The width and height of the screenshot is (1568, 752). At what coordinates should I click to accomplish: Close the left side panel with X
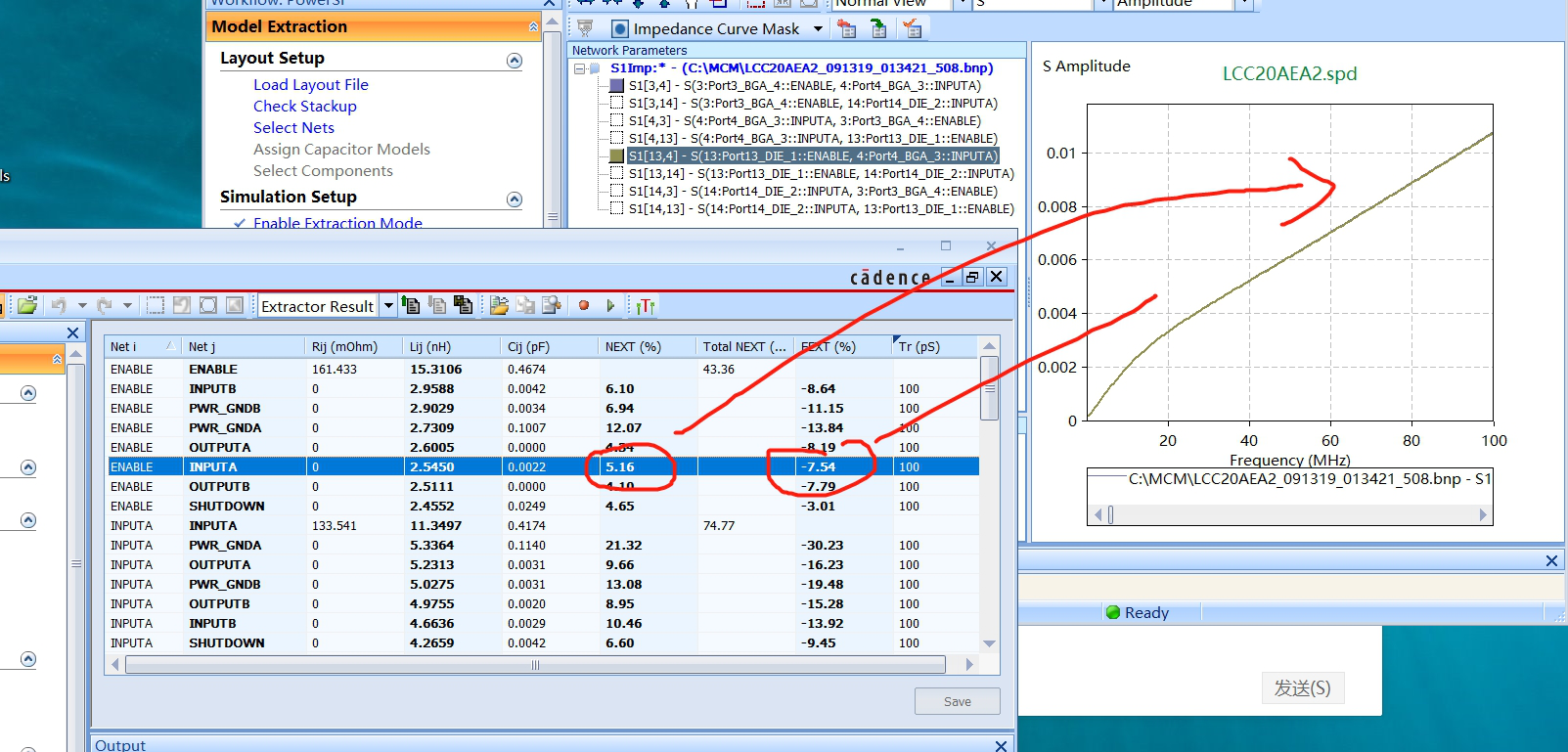coord(72,333)
